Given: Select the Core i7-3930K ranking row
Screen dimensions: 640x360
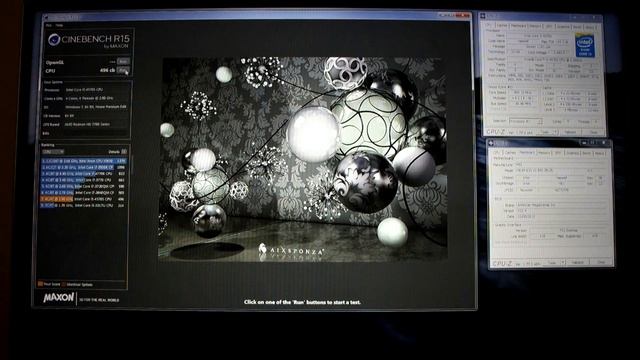Looking at the screenshot, I should [84, 167].
